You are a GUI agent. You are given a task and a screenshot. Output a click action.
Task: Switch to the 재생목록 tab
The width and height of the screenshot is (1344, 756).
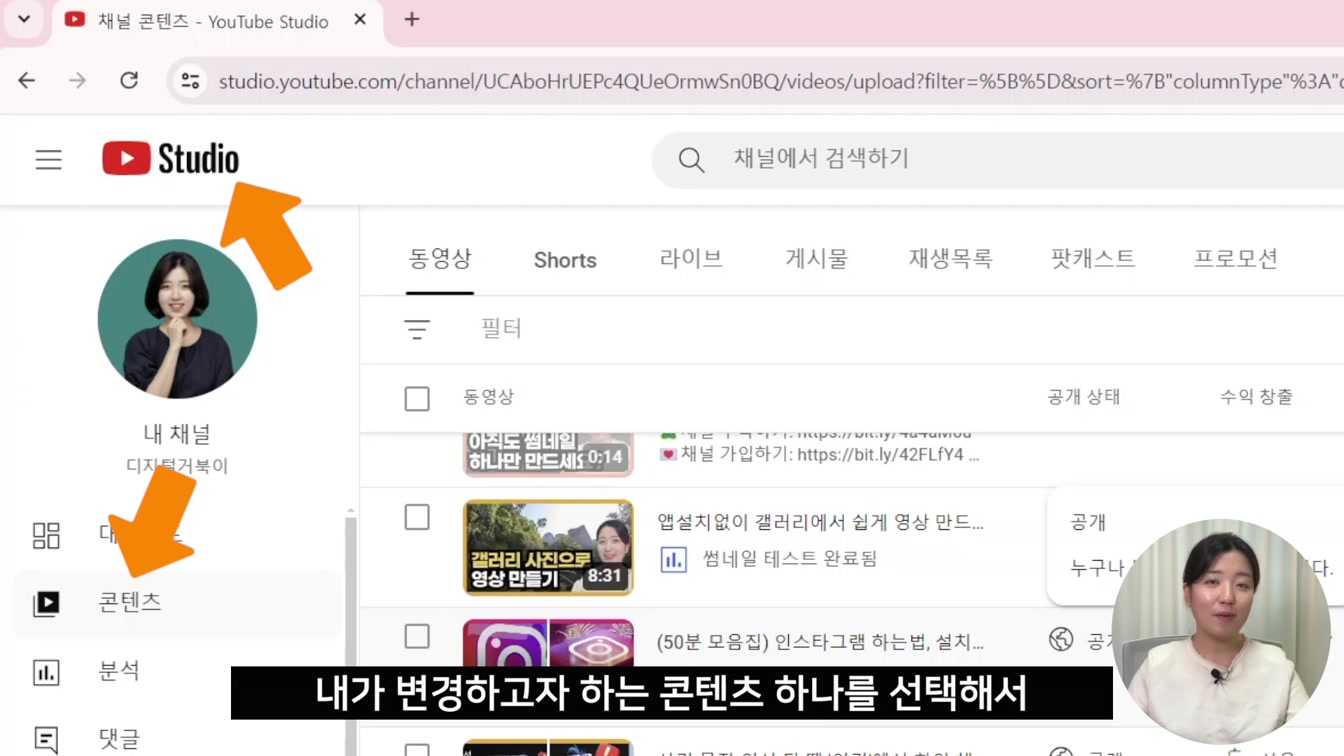click(x=950, y=259)
